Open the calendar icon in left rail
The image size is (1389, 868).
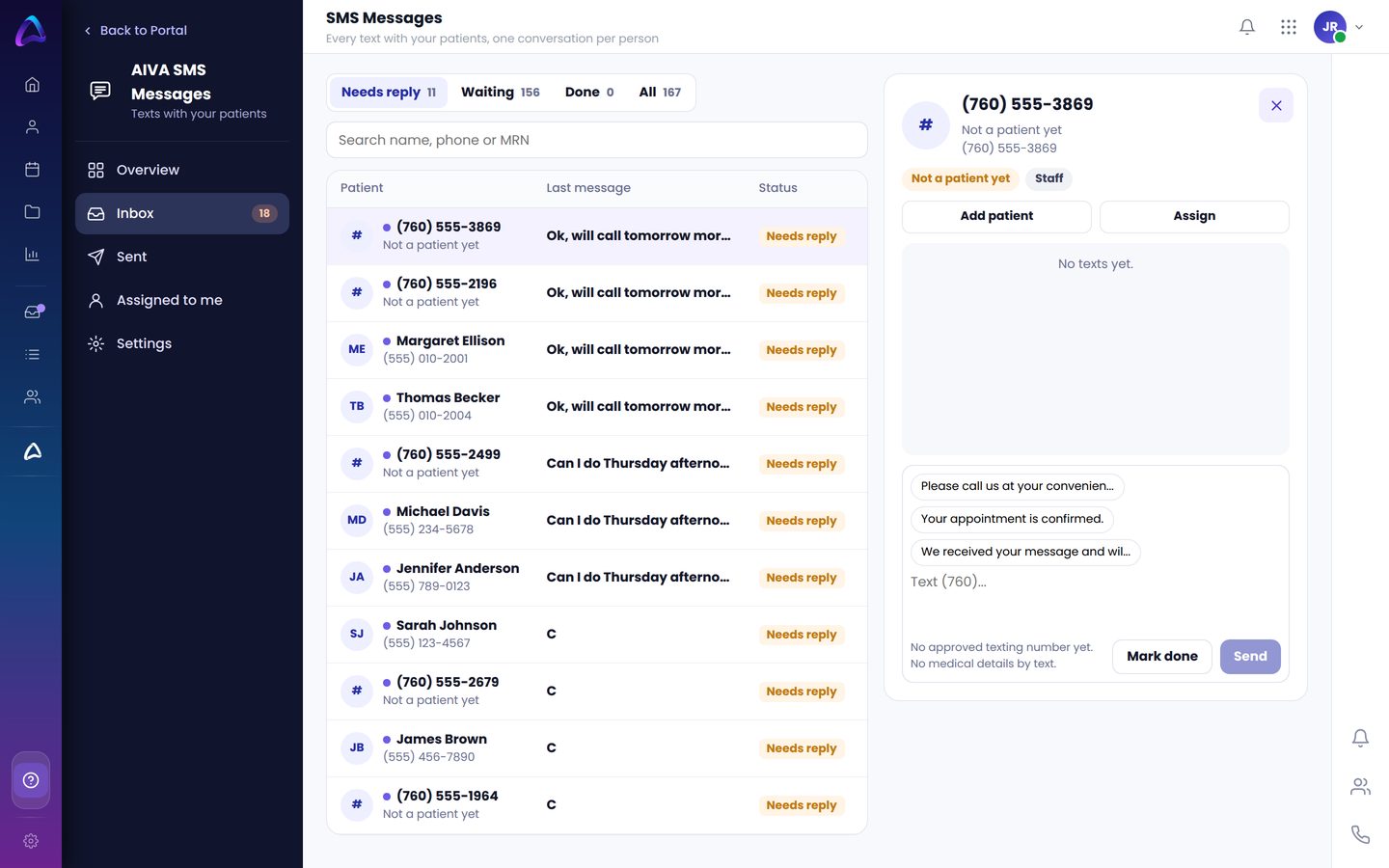(x=32, y=170)
